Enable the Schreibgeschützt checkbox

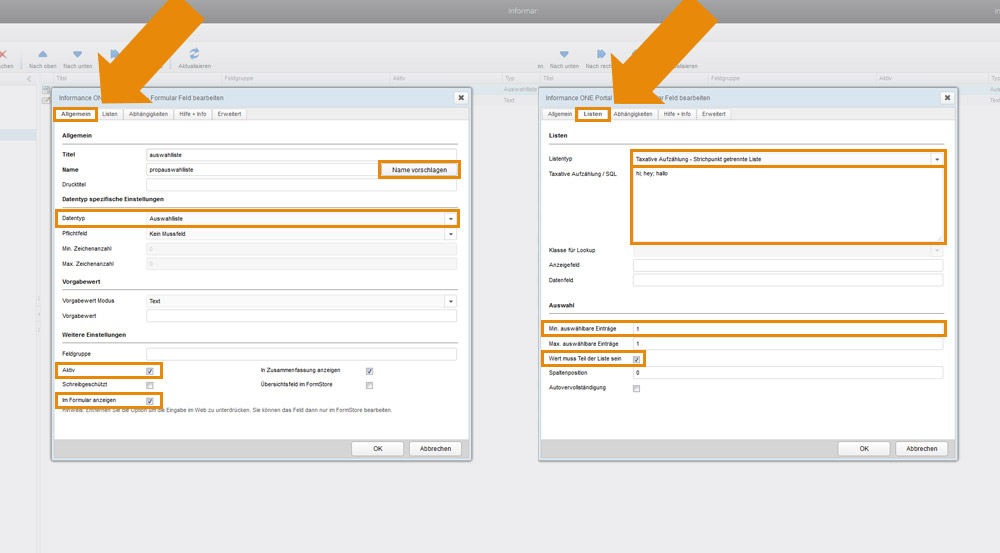150,385
